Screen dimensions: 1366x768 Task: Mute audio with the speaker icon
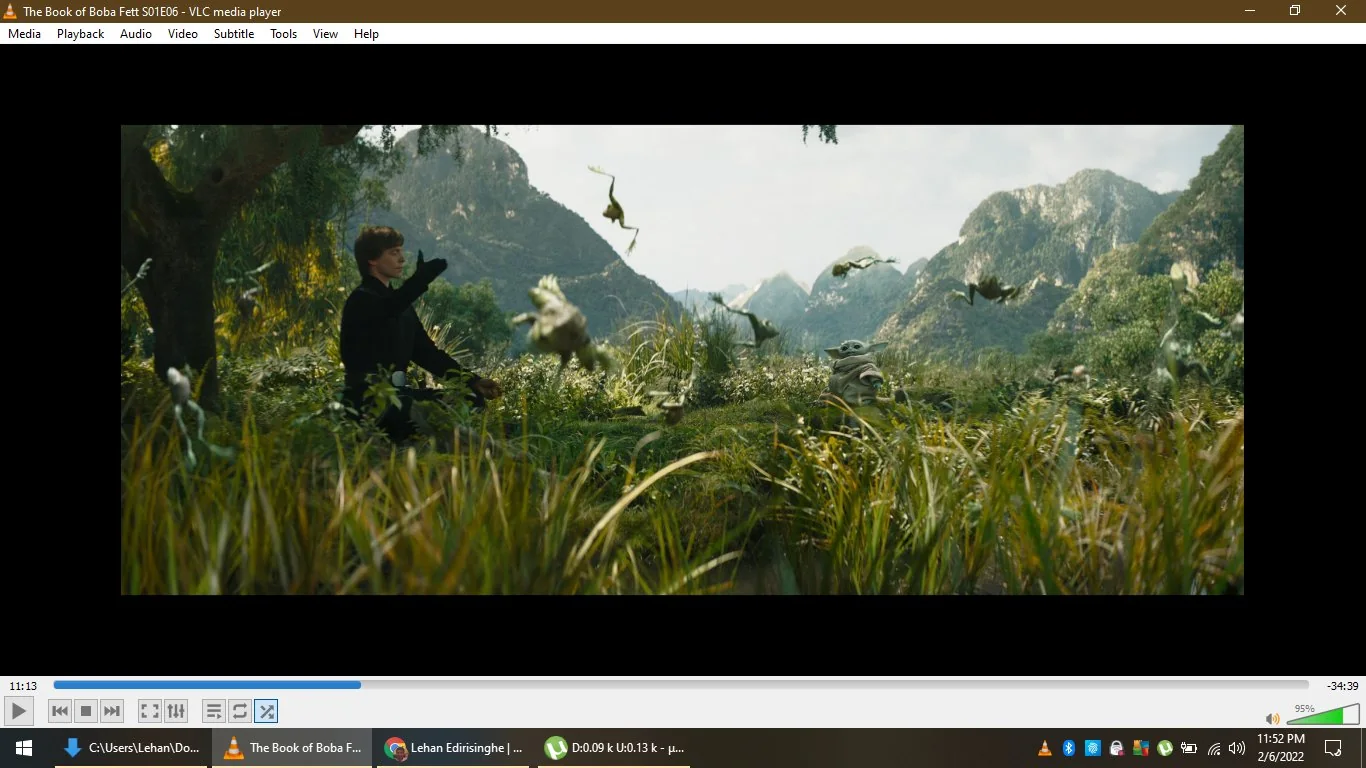(x=1273, y=718)
